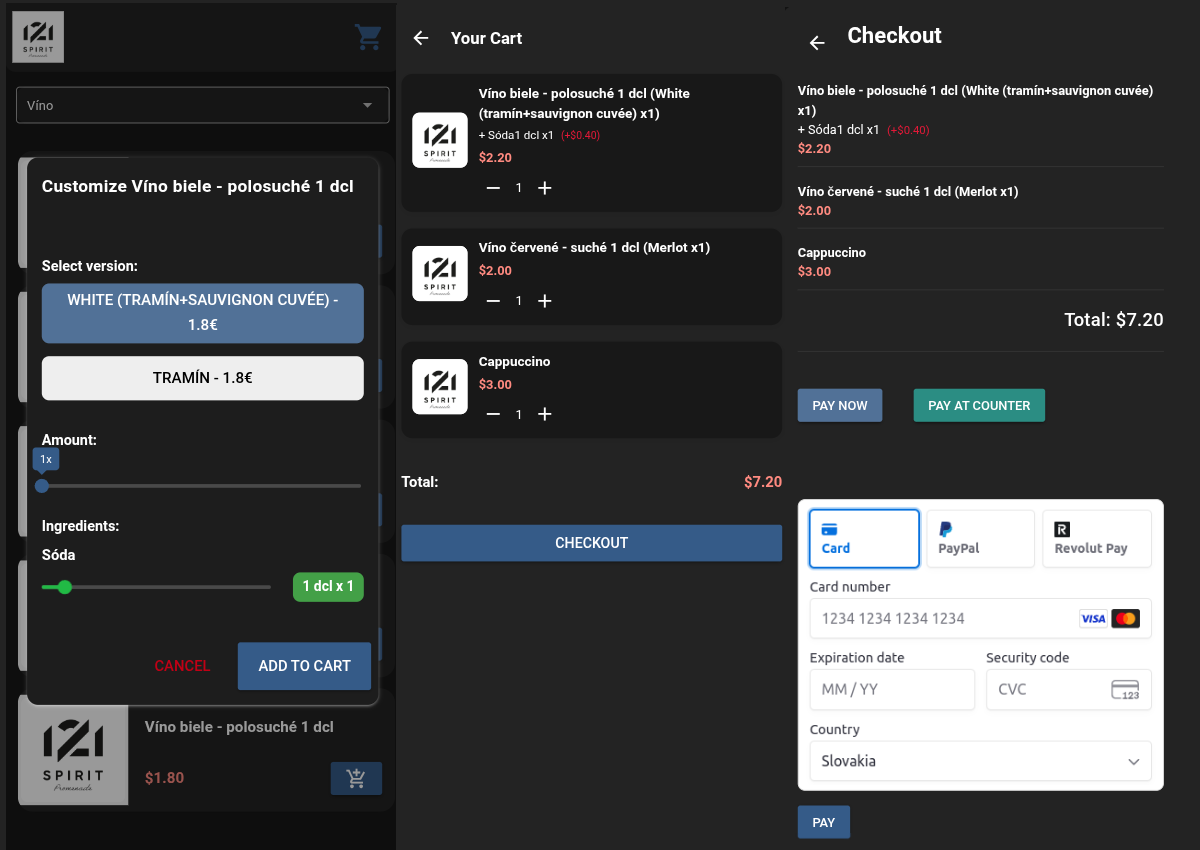The height and width of the screenshot is (850, 1200).
Task: Open the shopping cart icon
Action: tap(368, 38)
